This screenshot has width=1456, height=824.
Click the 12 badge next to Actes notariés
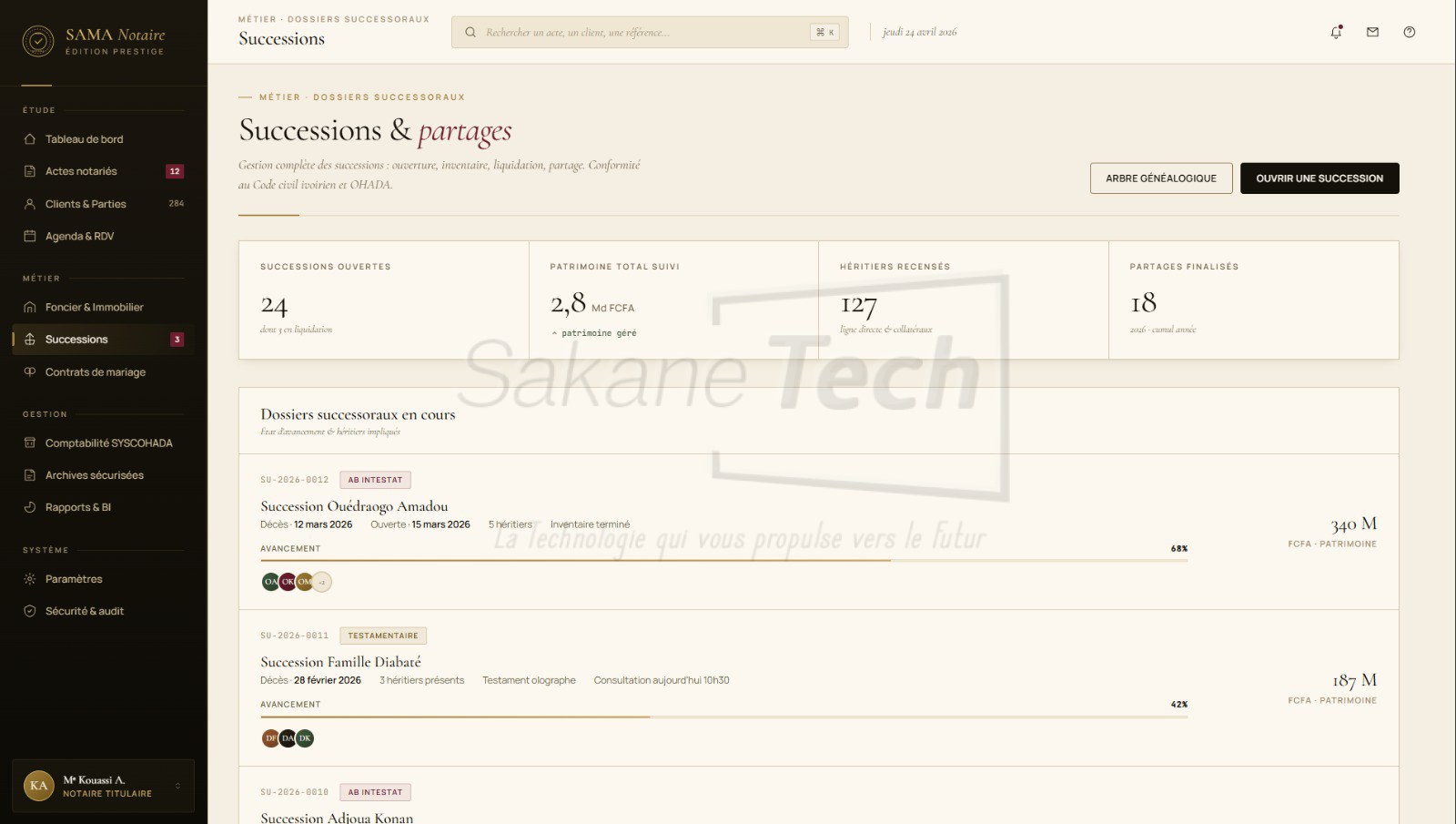click(175, 171)
